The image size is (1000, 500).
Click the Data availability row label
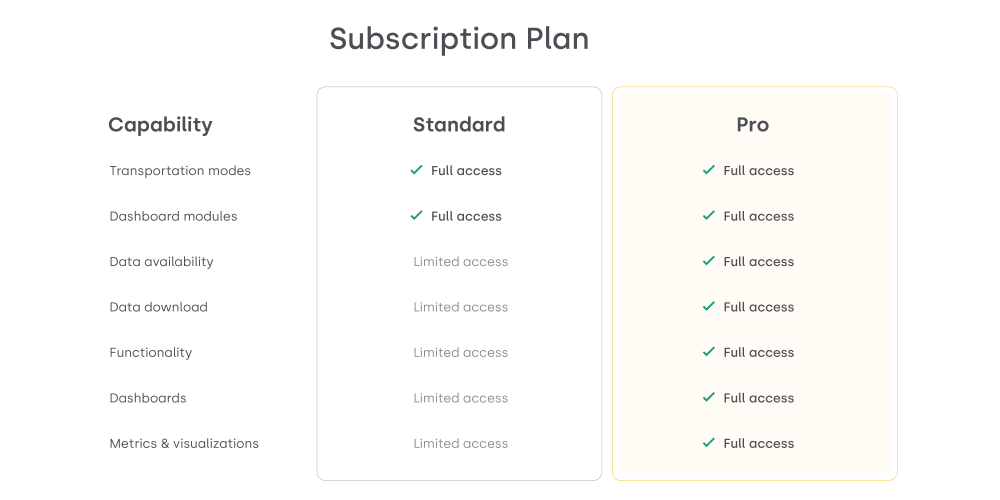pos(161,262)
